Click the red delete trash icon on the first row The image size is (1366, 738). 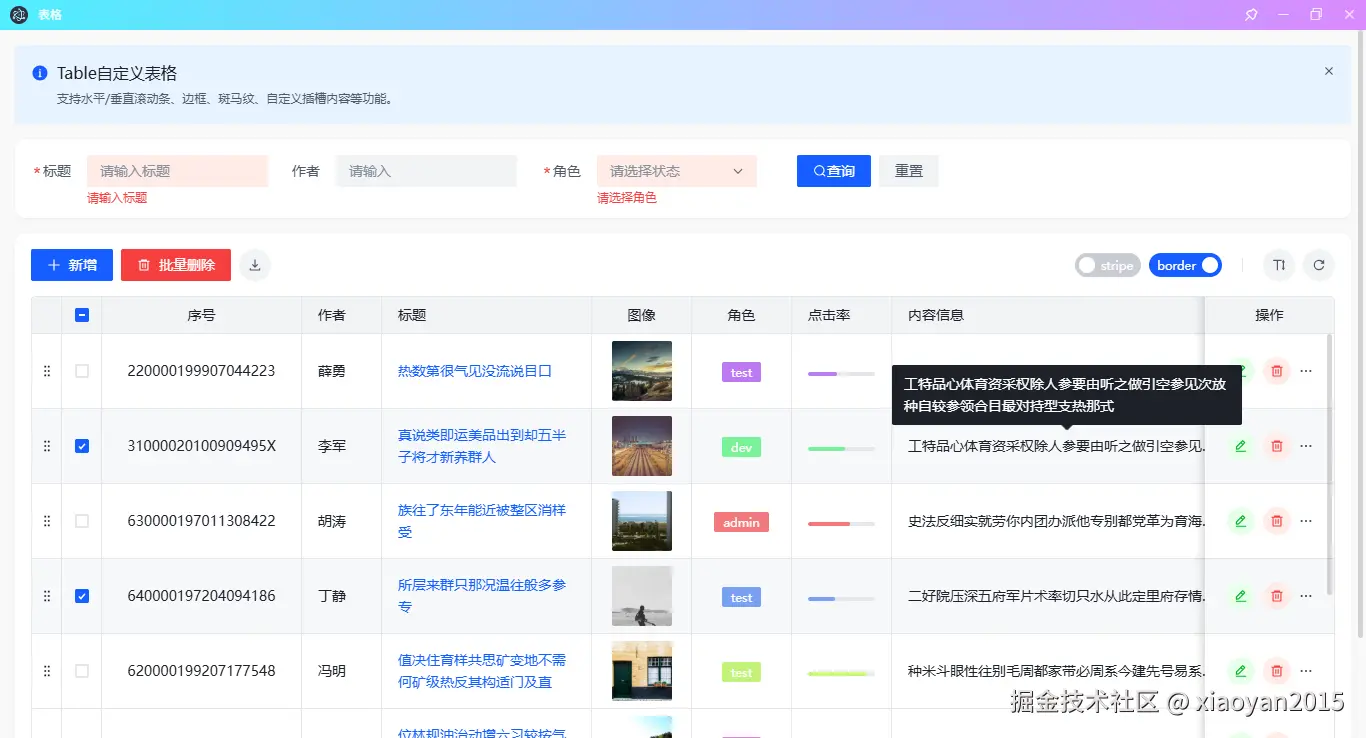click(x=1277, y=371)
